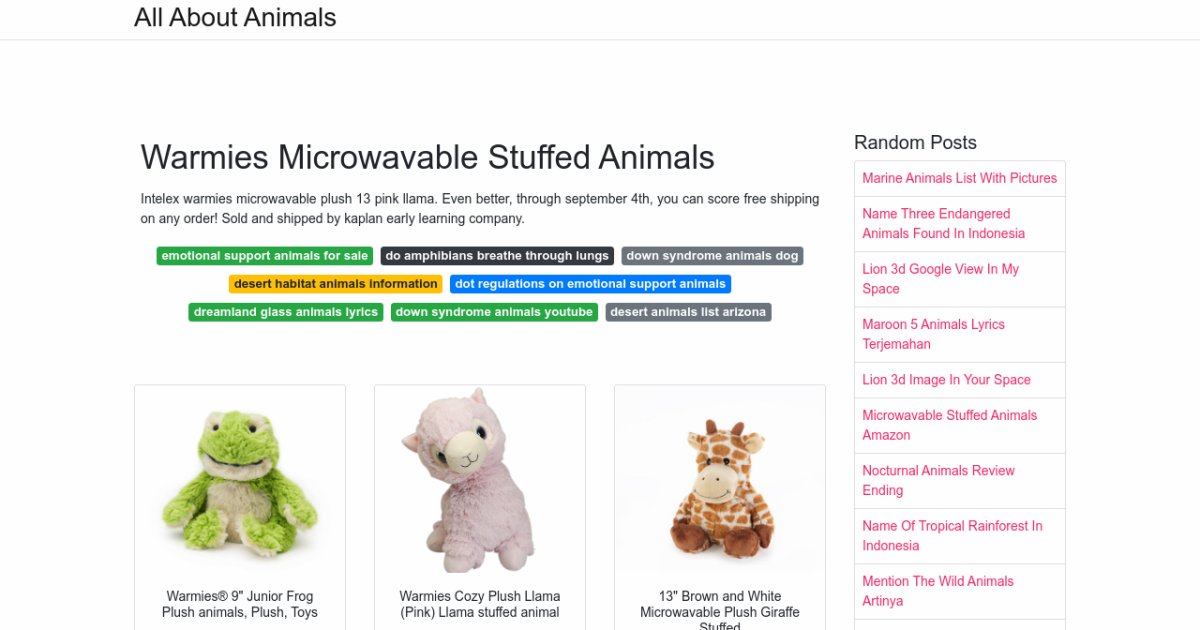Open dot regulations on emotional support animals tag
The image size is (1200, 630).
590,284
